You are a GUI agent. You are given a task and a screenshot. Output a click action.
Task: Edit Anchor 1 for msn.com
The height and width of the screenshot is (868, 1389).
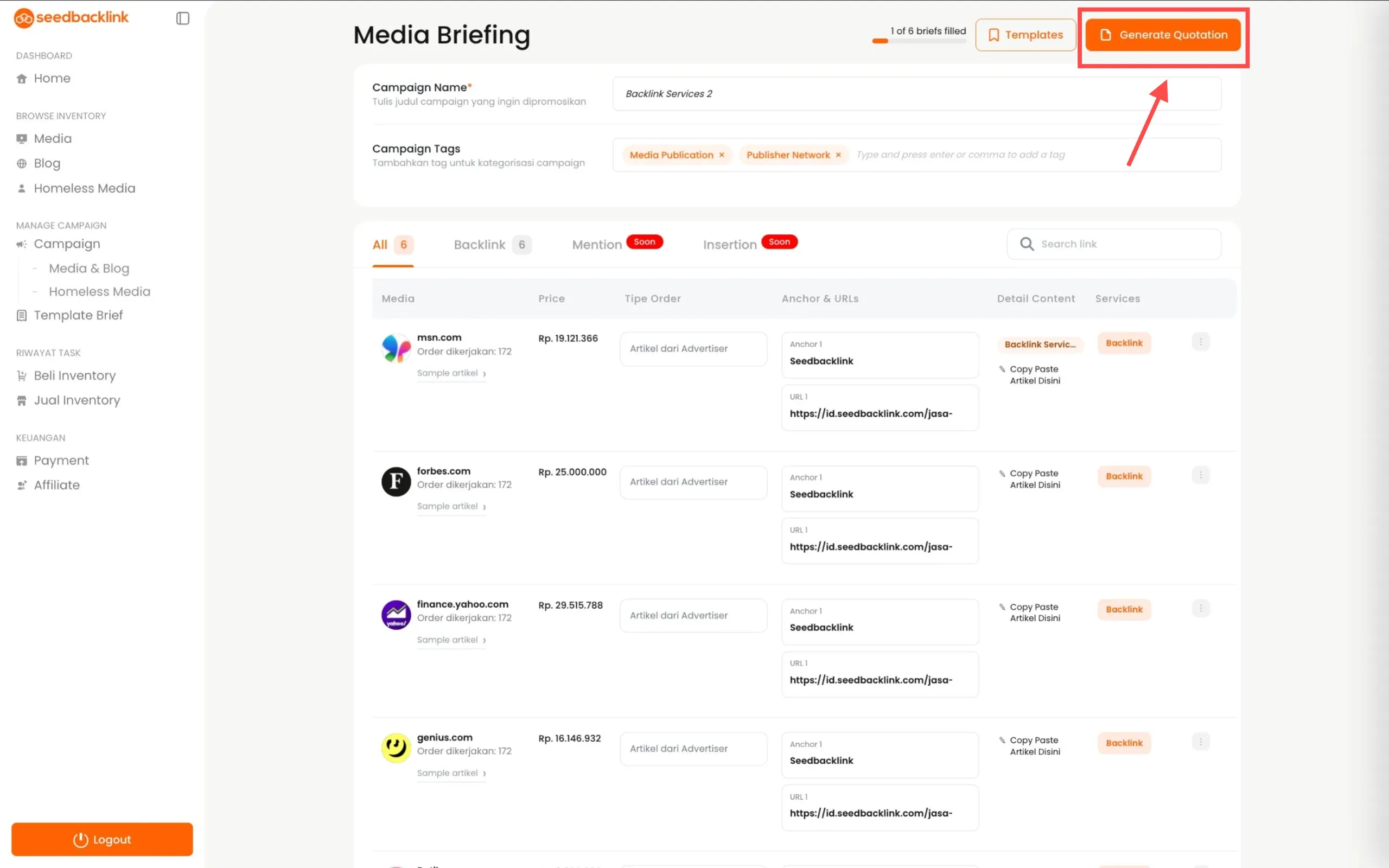(880, 355)
